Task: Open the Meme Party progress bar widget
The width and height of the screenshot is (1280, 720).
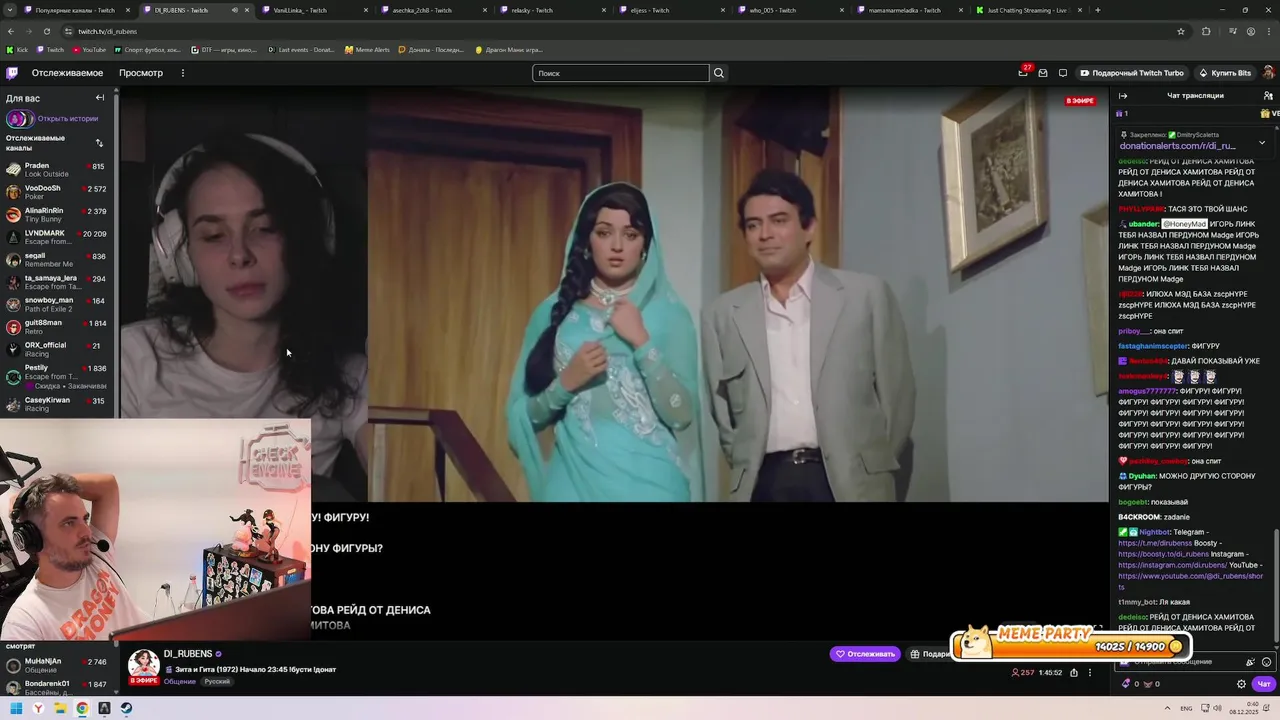Action: pos(1070,645)
